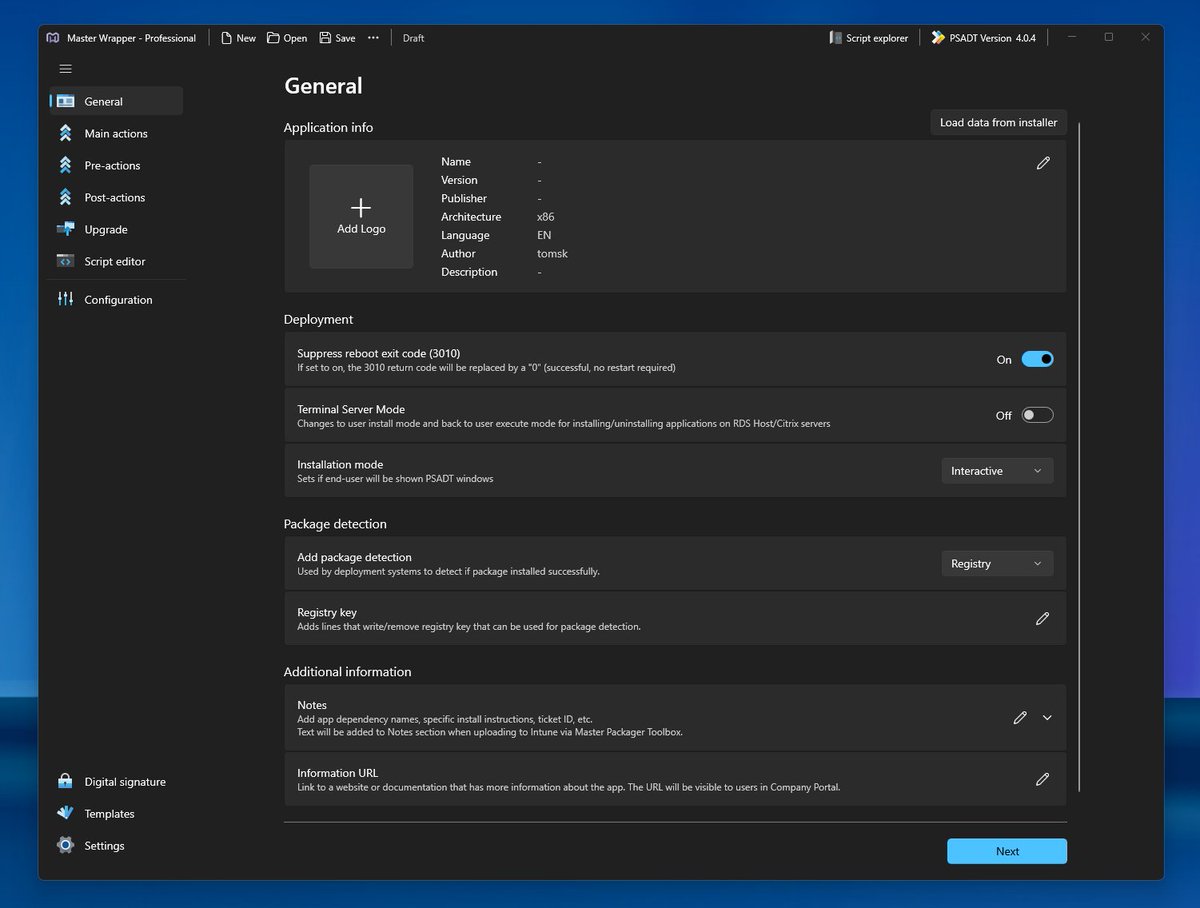Click the plus Add Logo tile
The width and height of the screenshot is (1200, 908).
point(361,216)
